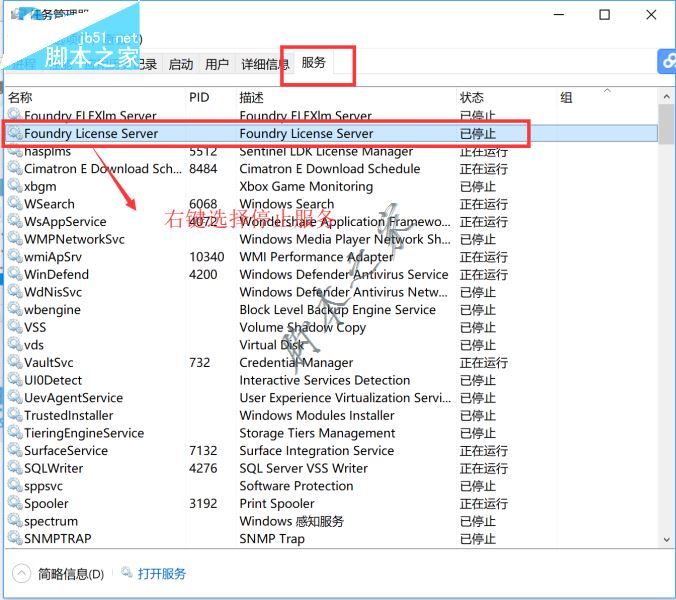The image size is (676, 600).
Task: Sort by 状态 column header
Action: [472, 97]
